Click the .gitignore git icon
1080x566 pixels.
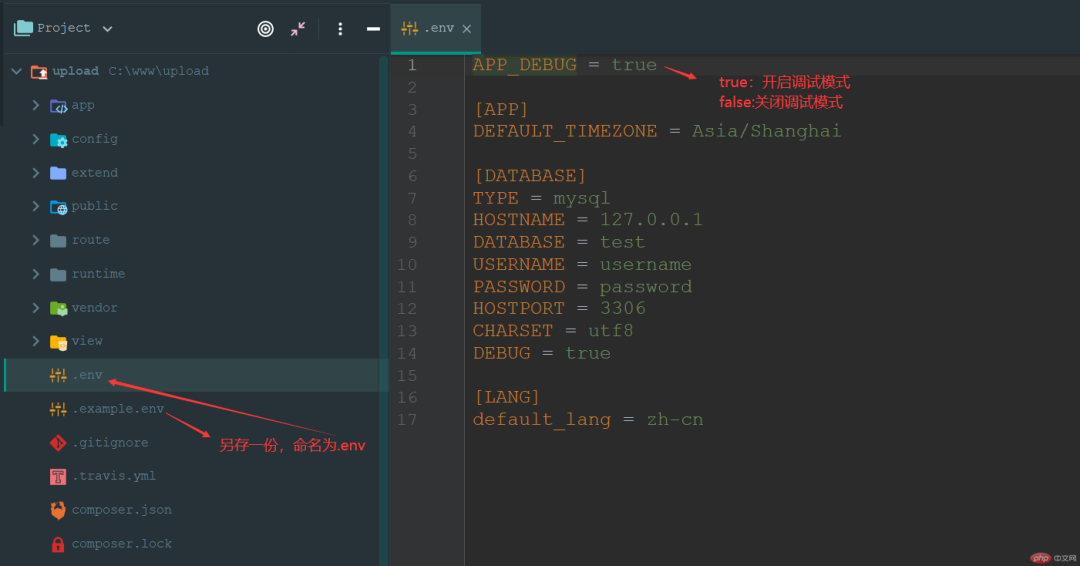pos(58,443)
